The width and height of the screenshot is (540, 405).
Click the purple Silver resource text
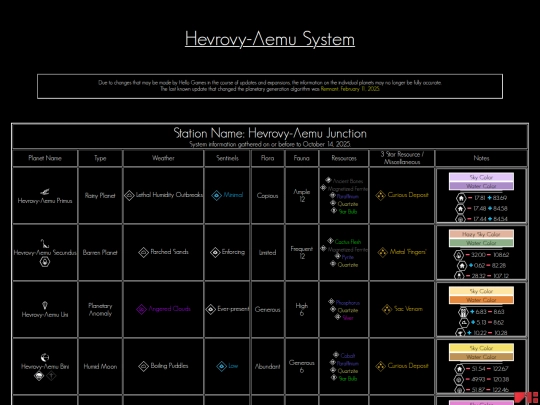pyautogui.click(x=348, y=318)
